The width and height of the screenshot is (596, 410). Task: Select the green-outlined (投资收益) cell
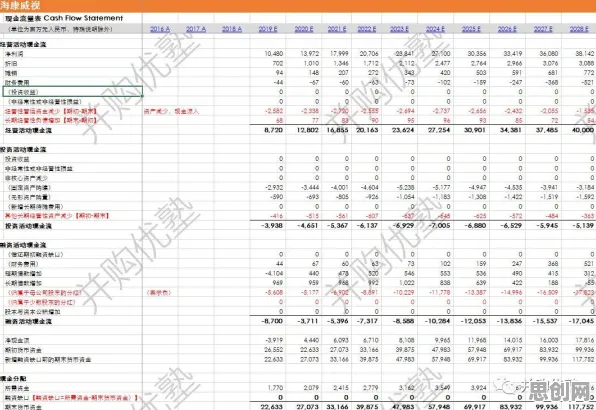(x=73, y=92)
